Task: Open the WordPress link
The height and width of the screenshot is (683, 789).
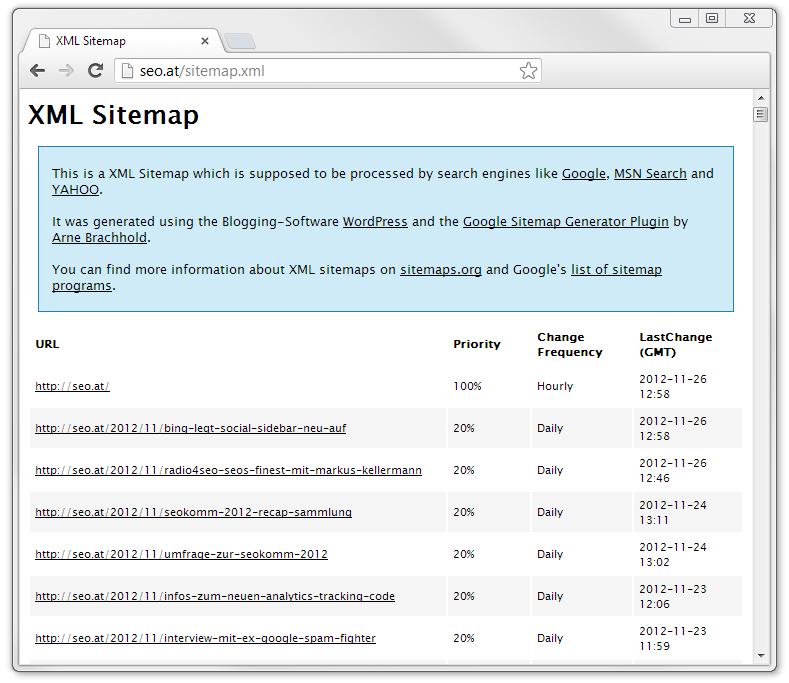Action: (375, 222)
